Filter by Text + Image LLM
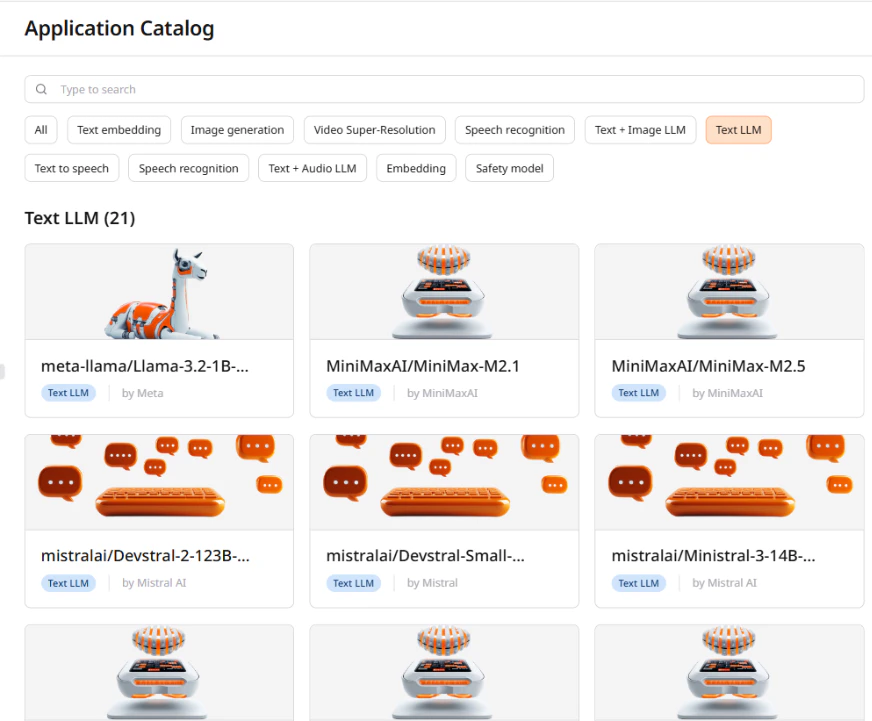 [640, 130]
